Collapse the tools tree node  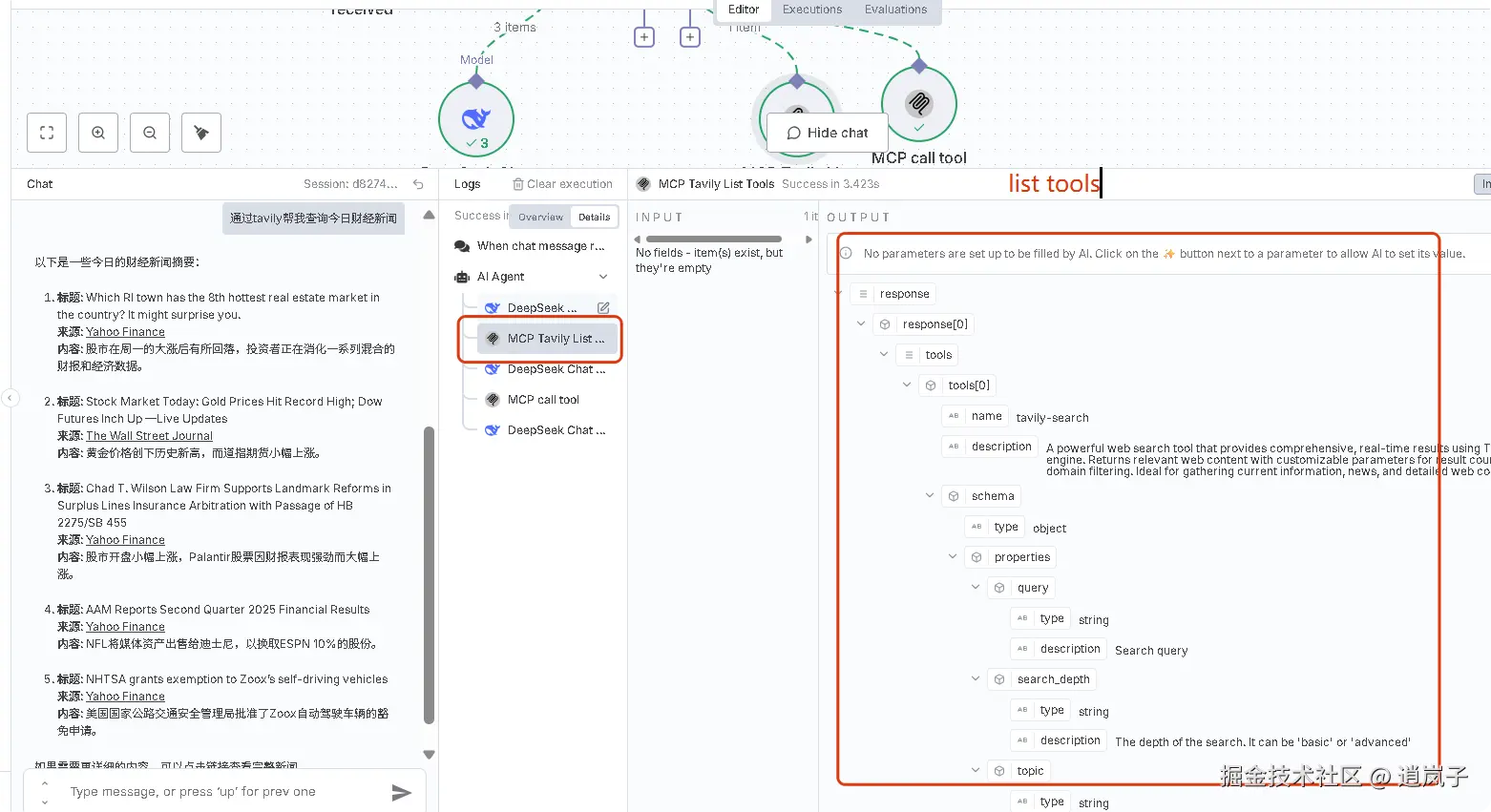pyautogui.click(x=884, y=355)
